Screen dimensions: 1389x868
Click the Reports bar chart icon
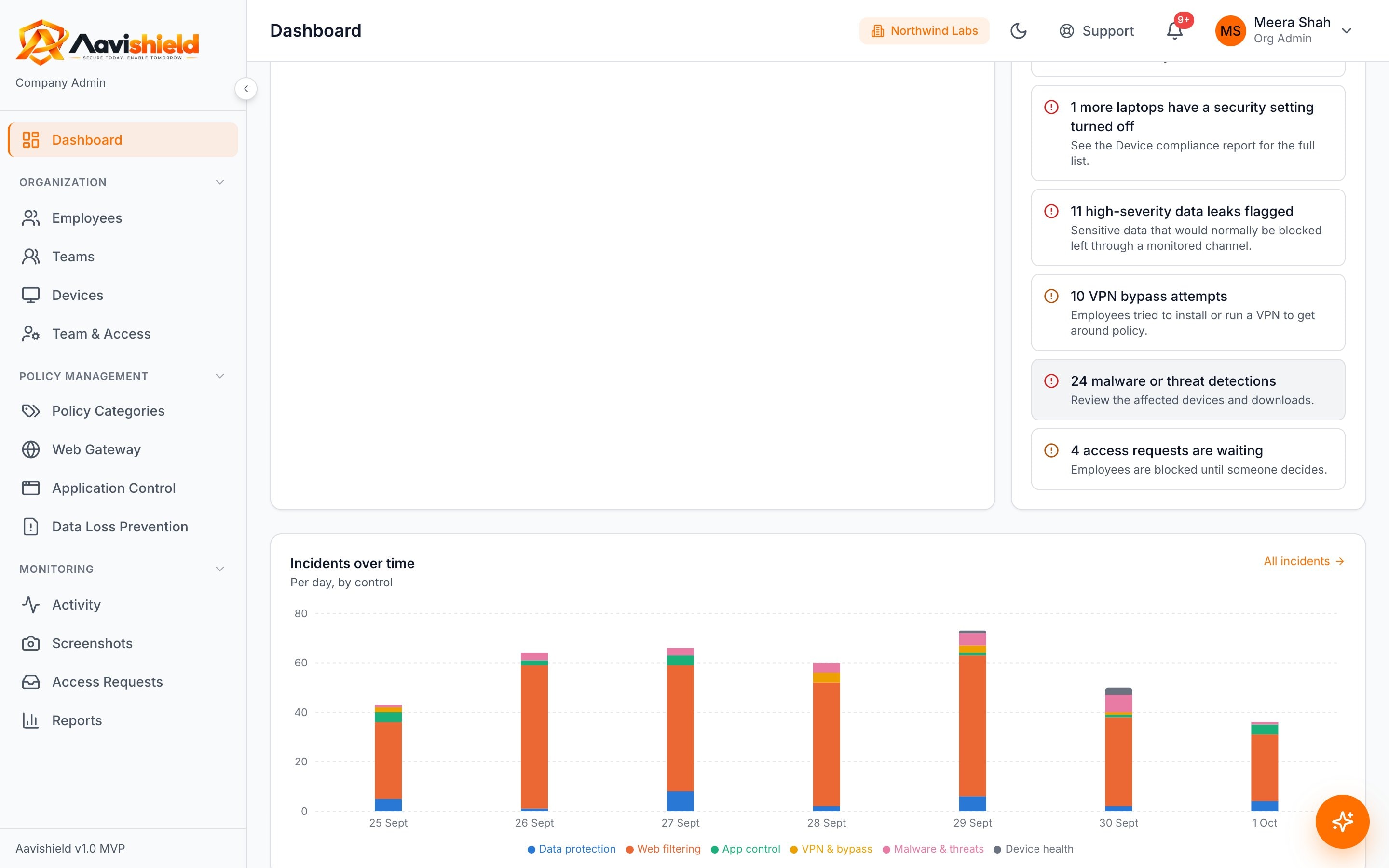pyautogui.click(x=30, y=720)
